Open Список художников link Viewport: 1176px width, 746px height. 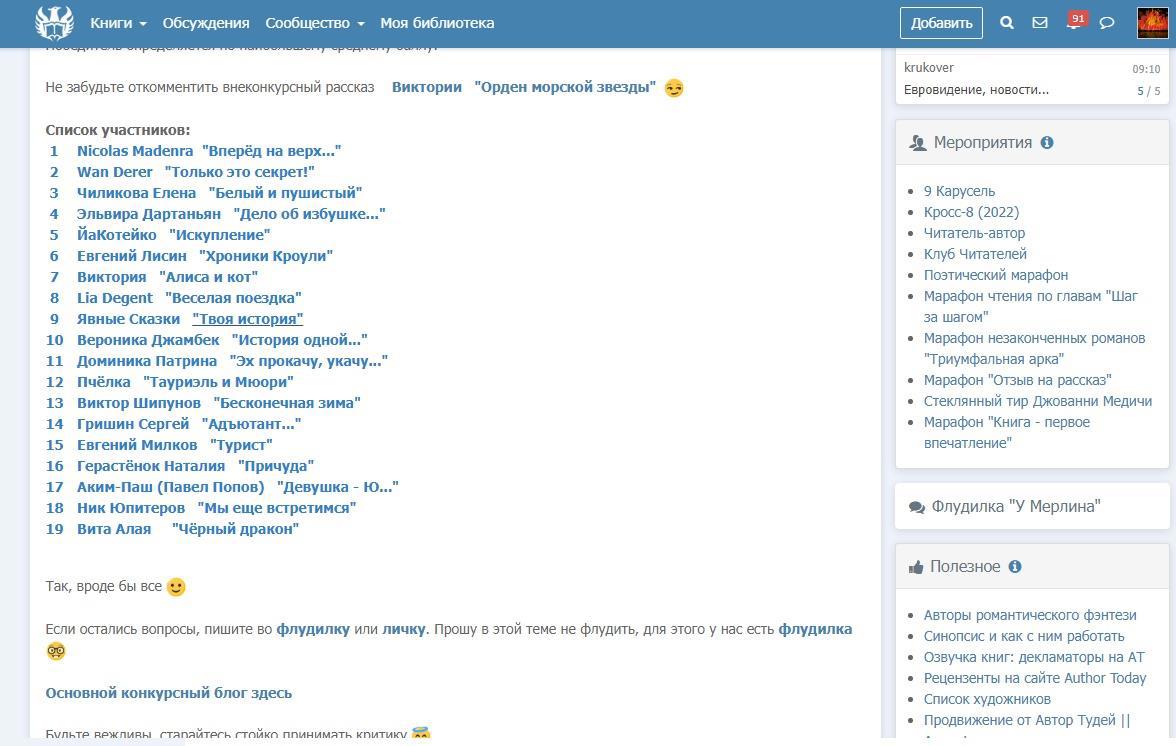987,699
